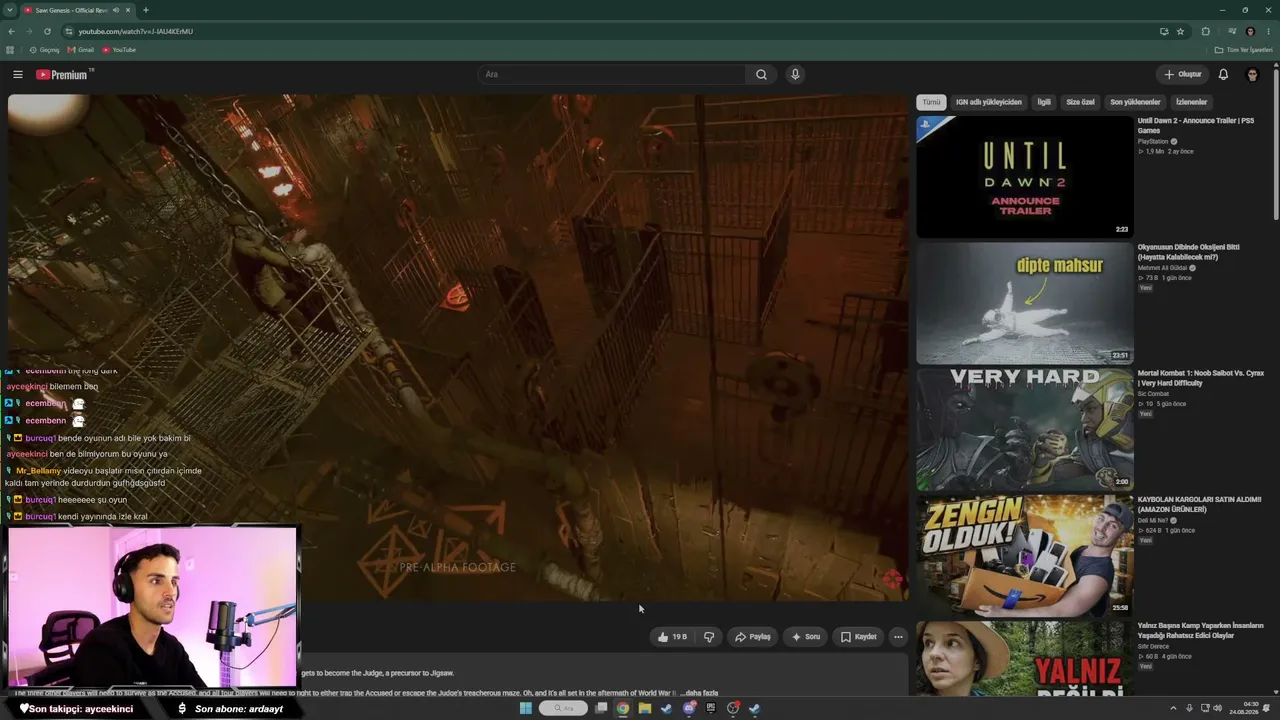Open title 'Until Dawn 2 - Announce Trailer | PS5 Games'
The width and height of the screenshot is (1280, 720).
(1196, 126)
